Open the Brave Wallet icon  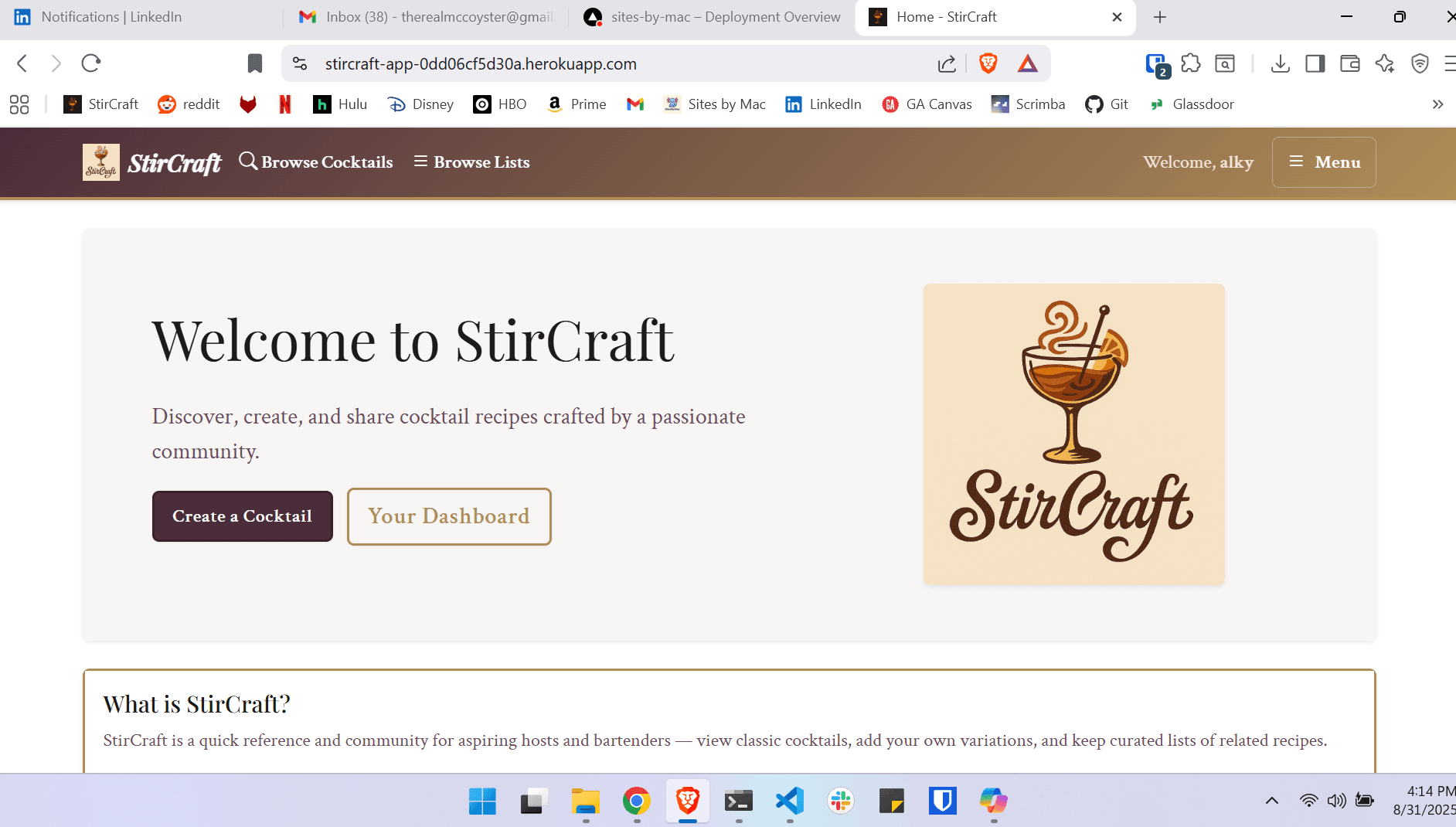tap(1350, 64)
